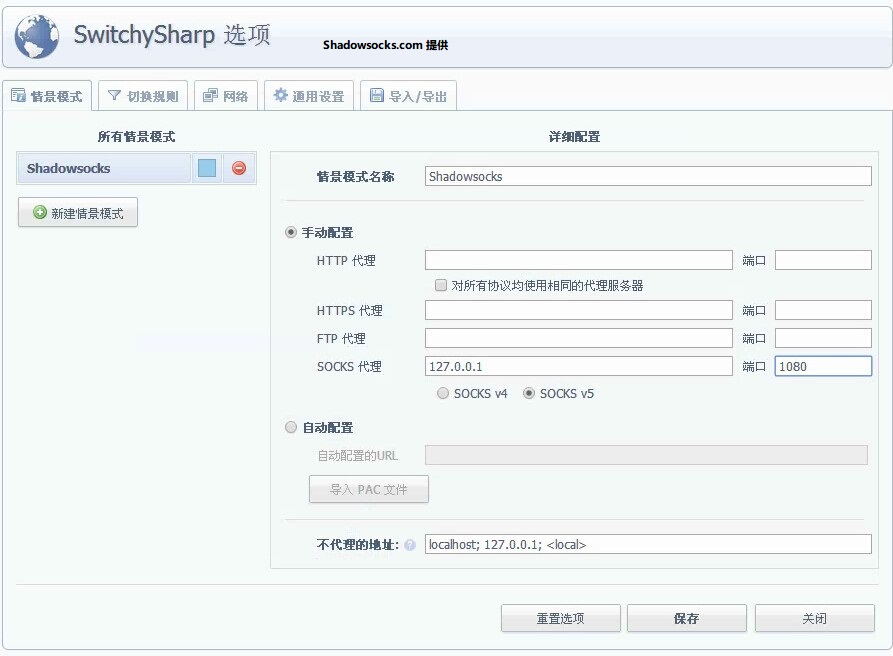Open the 网络 tab
The height and width of the screenshot is (656, 893).
click(x=226, y=96)
